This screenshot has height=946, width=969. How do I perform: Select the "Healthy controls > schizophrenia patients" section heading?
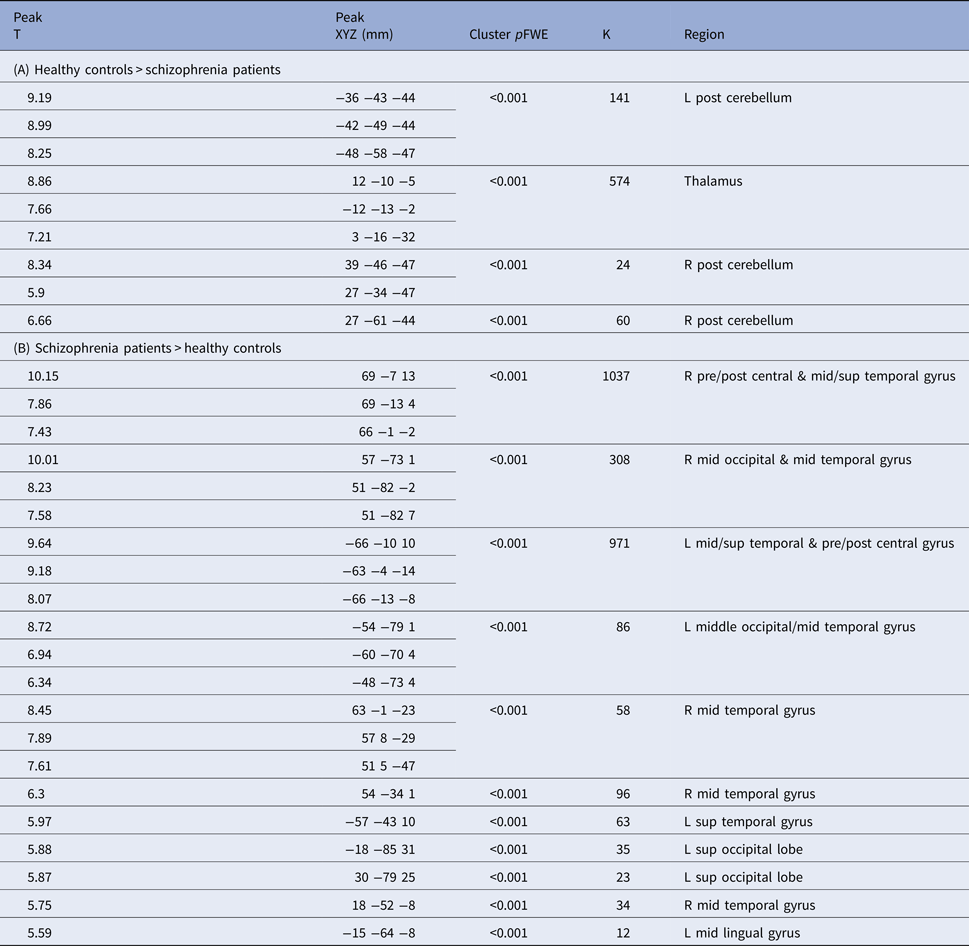147,69
